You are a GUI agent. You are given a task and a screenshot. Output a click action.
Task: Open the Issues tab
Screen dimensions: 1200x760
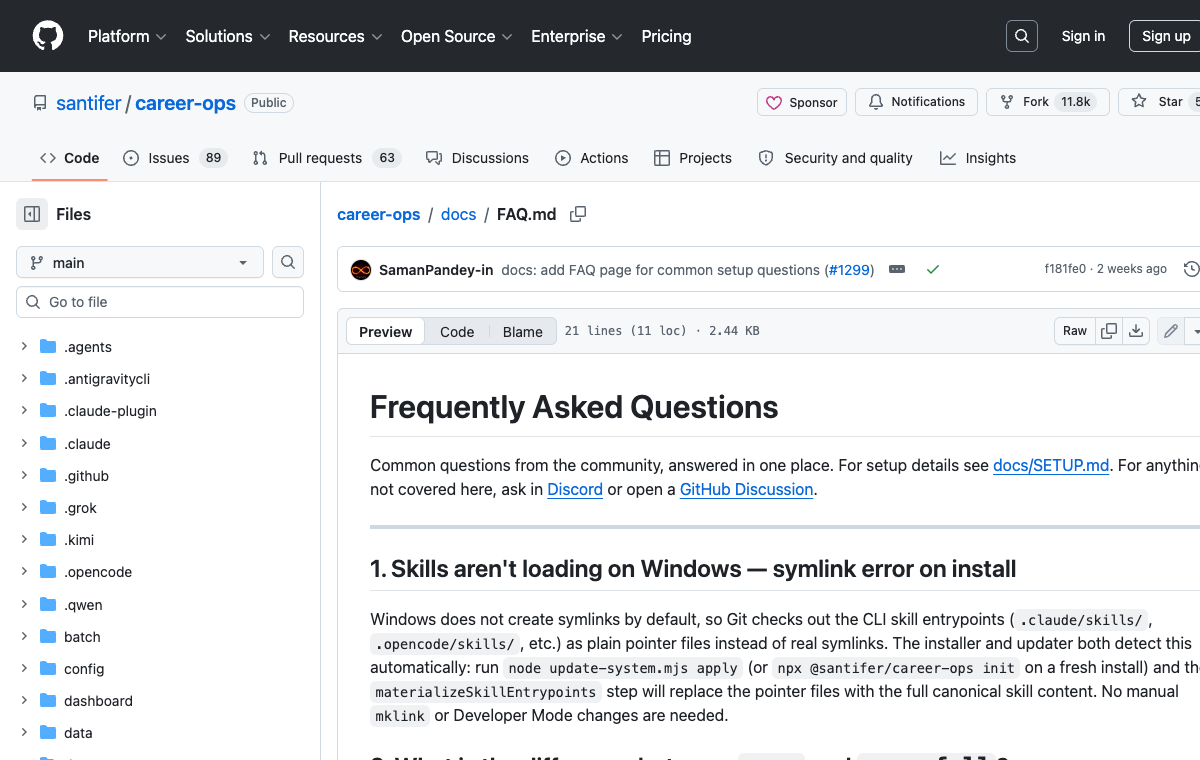[175, 158]
